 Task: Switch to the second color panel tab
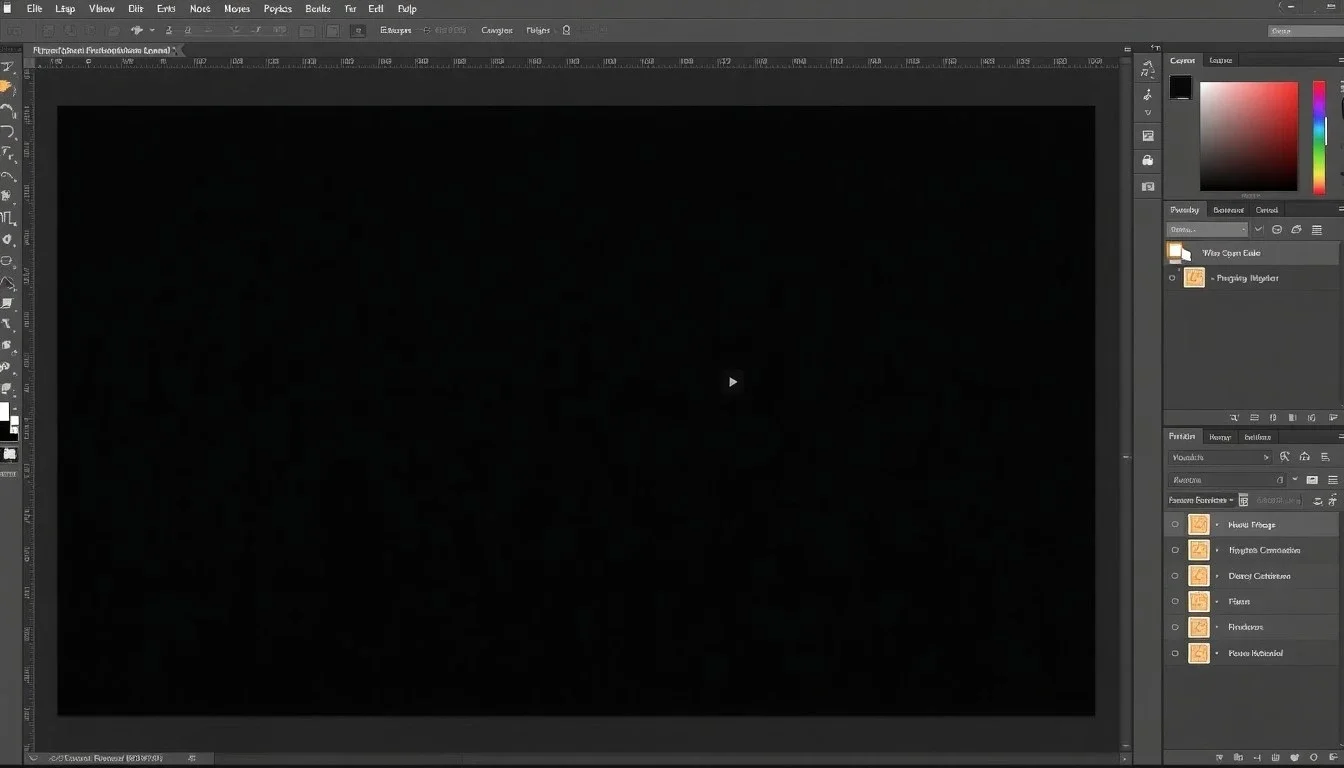1221,60
